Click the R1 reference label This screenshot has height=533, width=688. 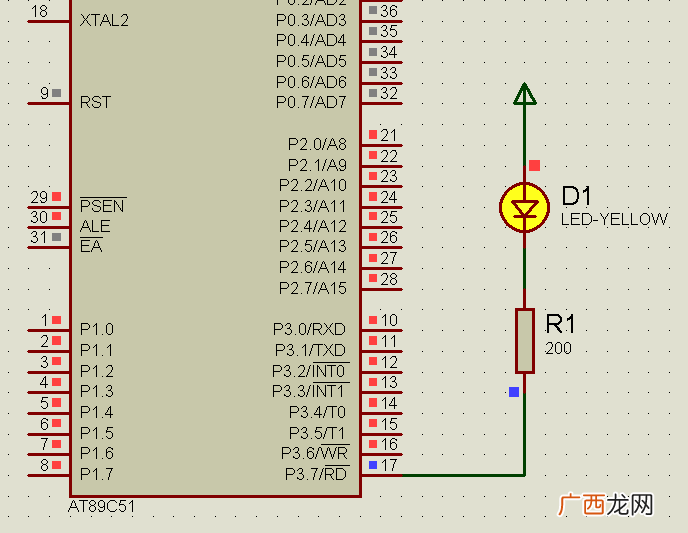560,324
